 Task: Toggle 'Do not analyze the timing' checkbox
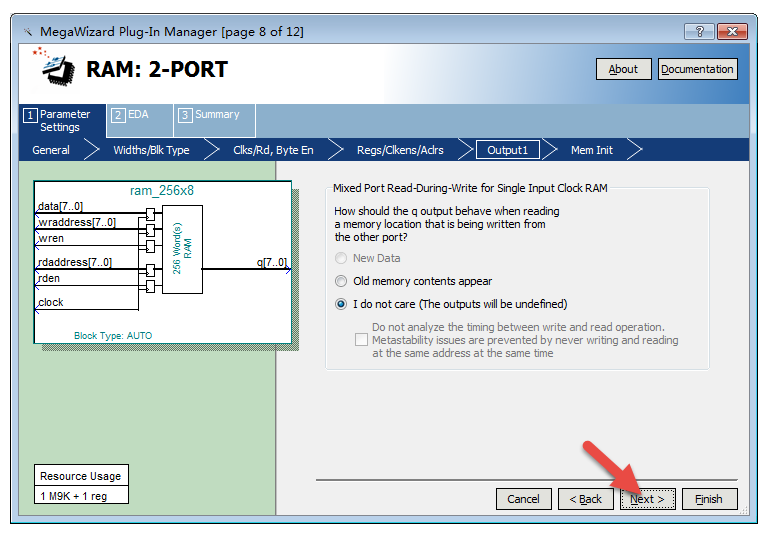(361, 339)
